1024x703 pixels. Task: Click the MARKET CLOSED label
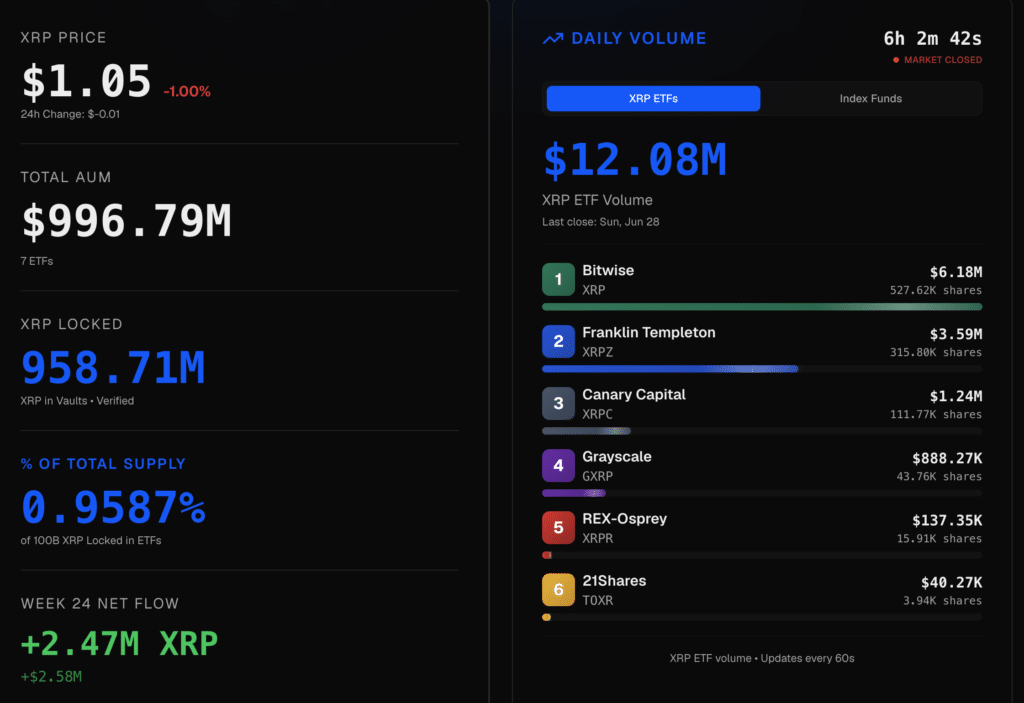(943, 60)
